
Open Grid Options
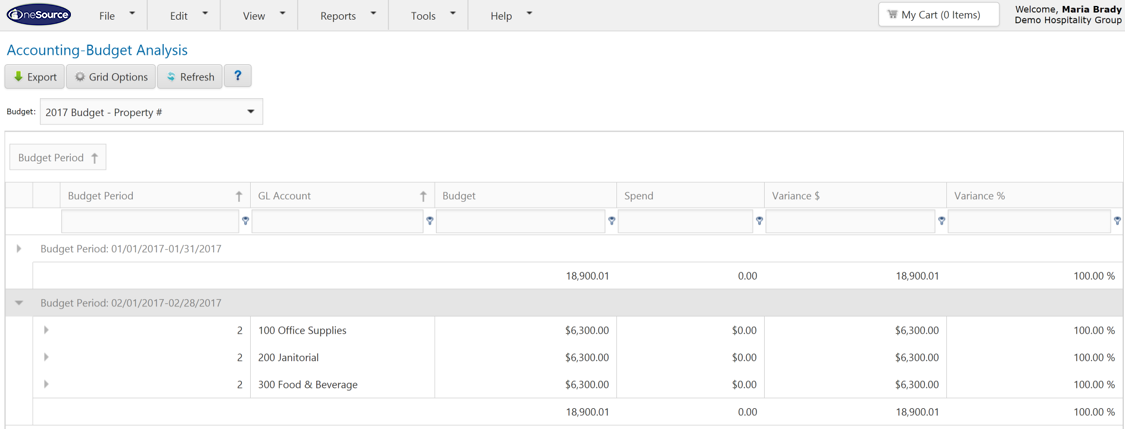point(111,77)
